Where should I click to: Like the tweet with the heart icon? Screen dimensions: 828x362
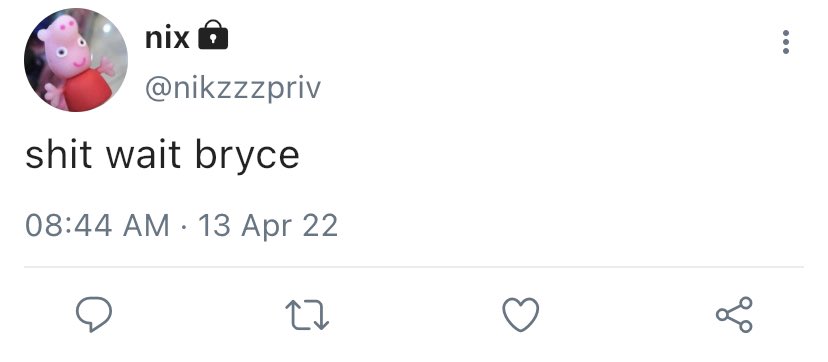(x=521, y=315)
